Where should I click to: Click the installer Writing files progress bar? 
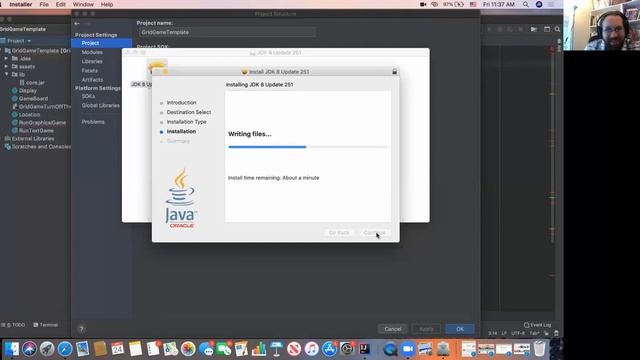pyautogui.click(x=308, y=147)
